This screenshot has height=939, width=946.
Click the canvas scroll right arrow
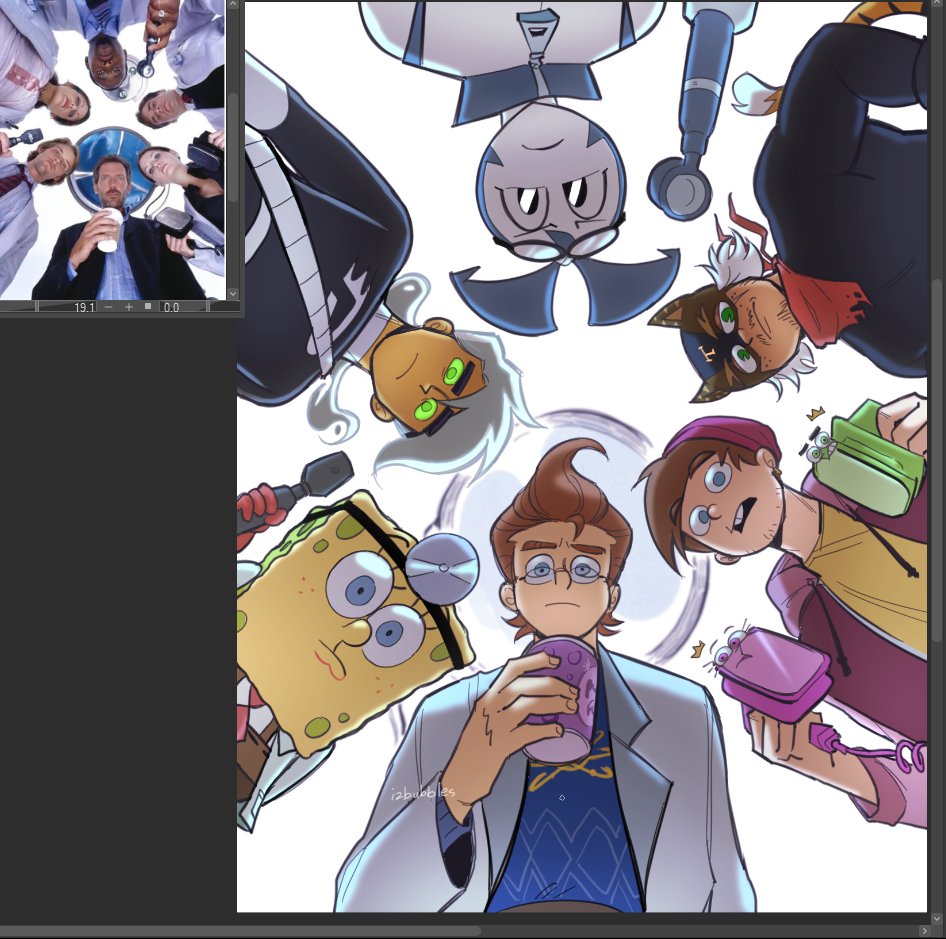924,931
